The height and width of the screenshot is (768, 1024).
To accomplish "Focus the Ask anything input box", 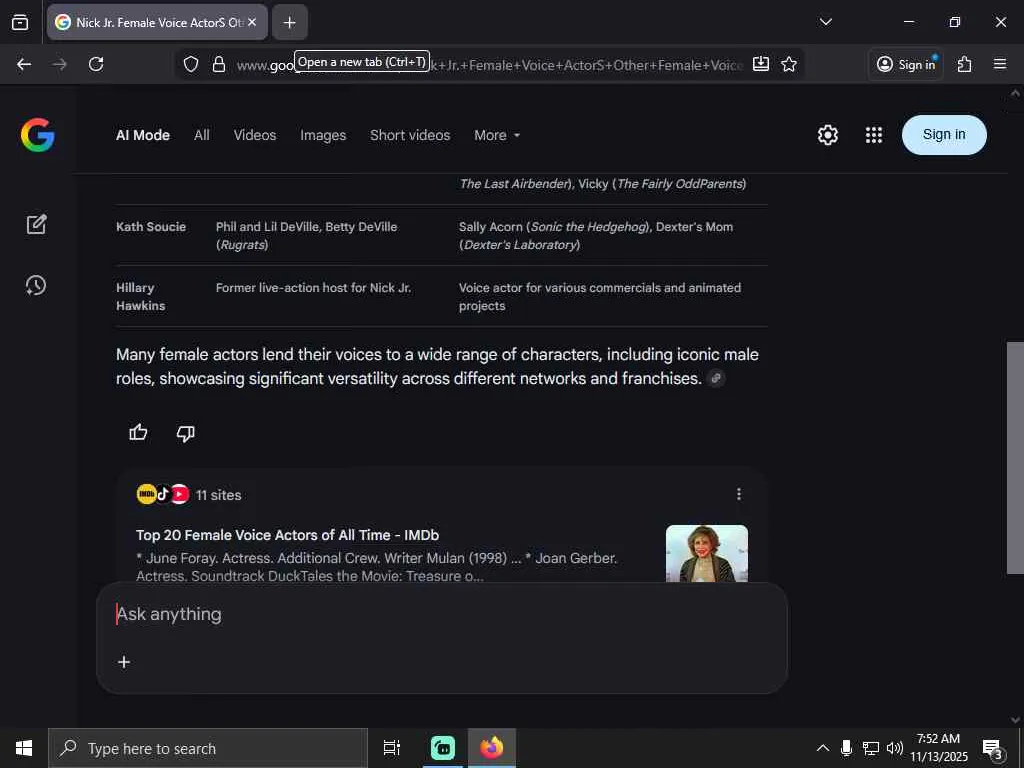I will click(441, 614).
